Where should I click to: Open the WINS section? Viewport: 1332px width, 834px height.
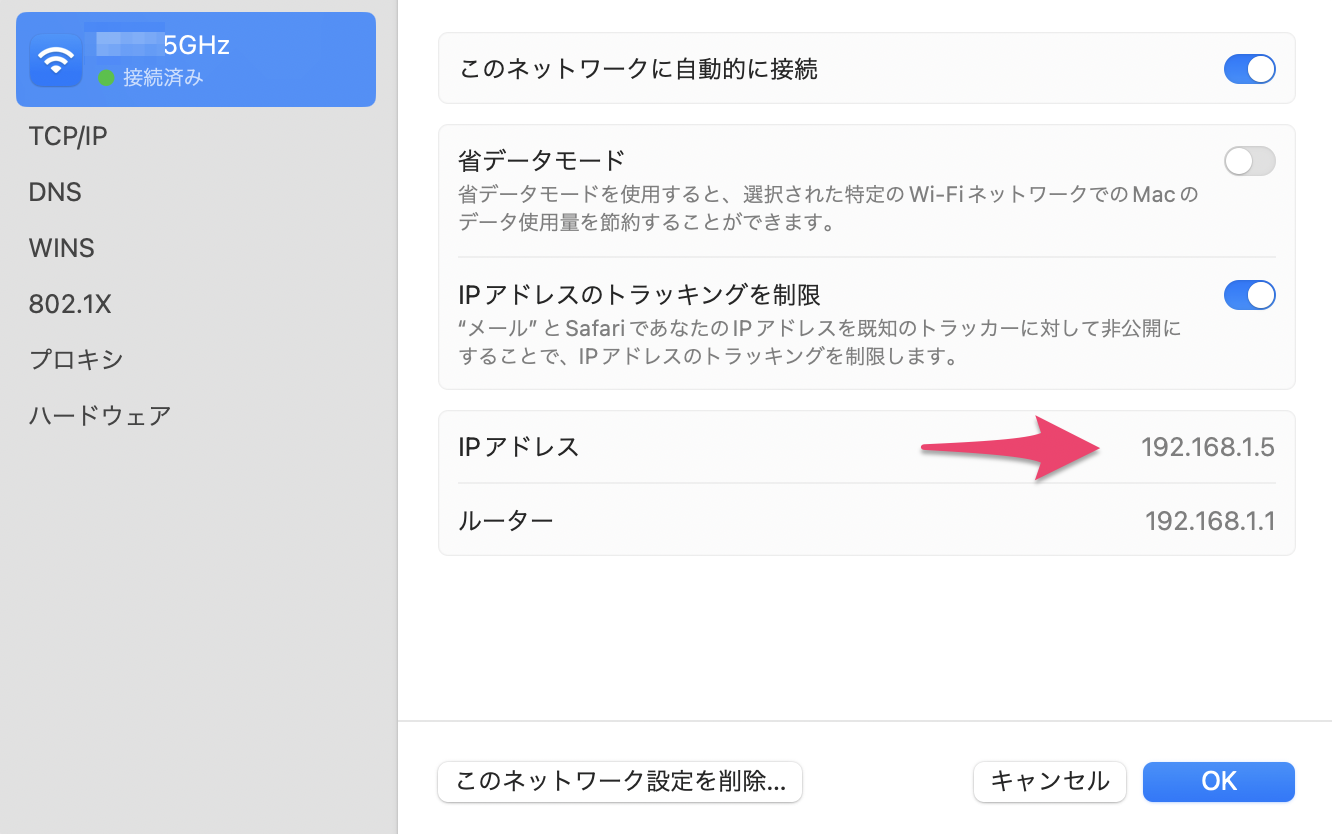coord(62,248)
